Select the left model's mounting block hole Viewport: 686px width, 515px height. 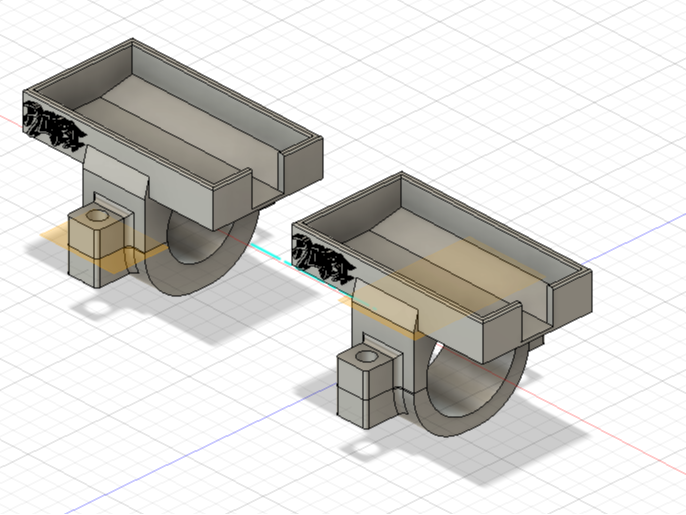[97, 216]
